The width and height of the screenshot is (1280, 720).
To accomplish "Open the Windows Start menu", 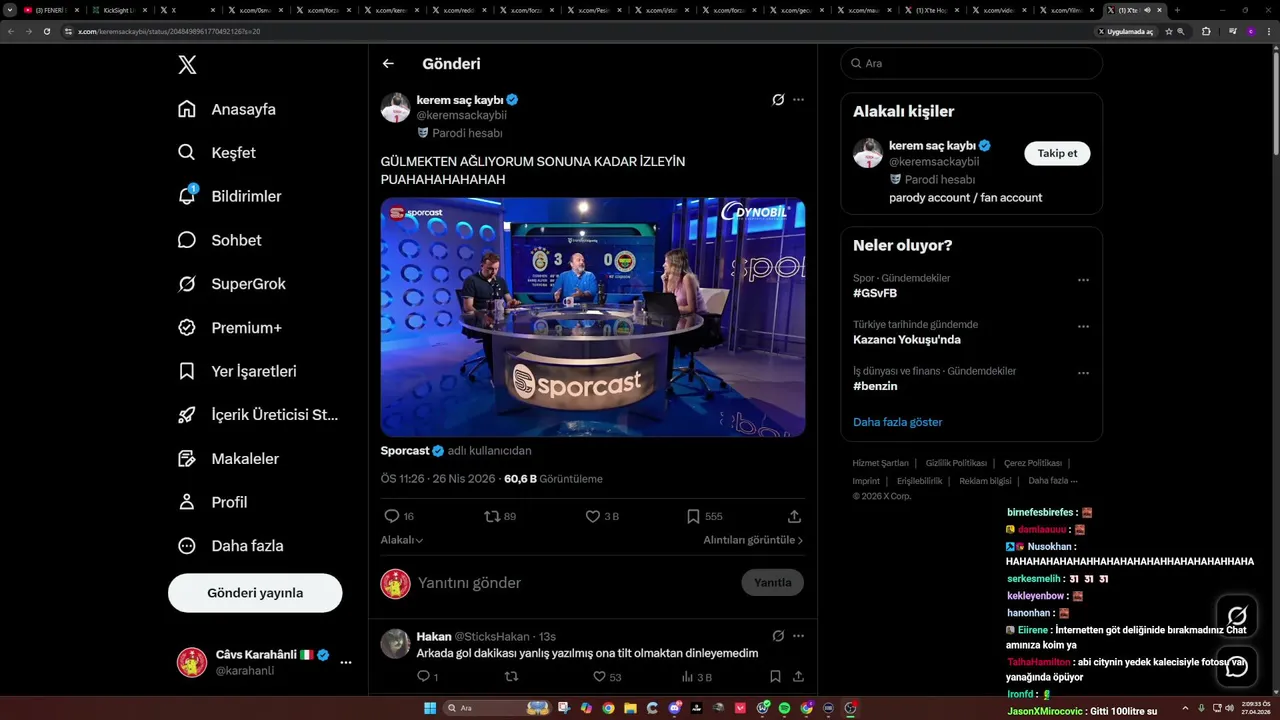I will point(430,708).
